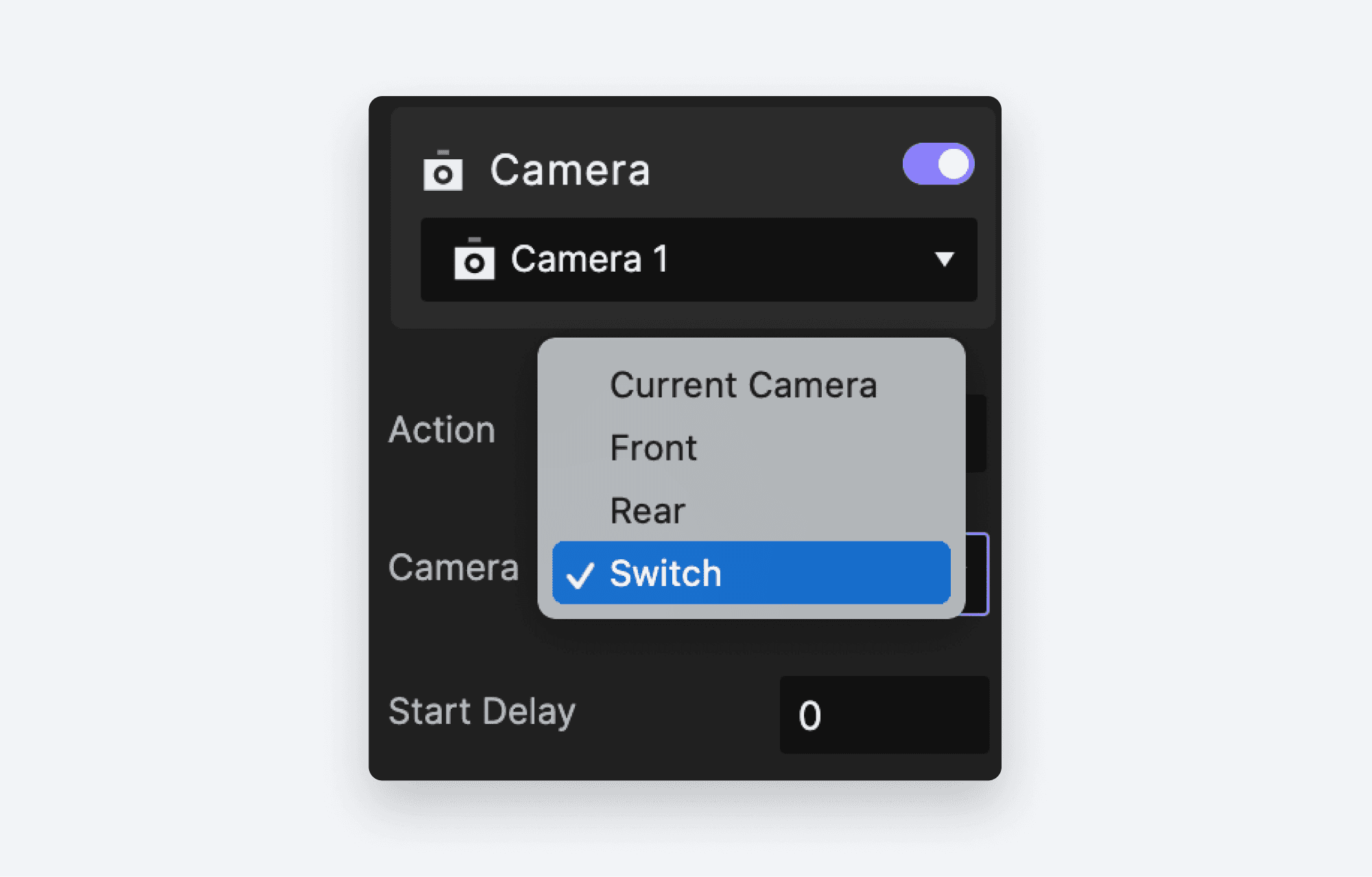Click the Switch entry in the action menu

click(665, 574)
